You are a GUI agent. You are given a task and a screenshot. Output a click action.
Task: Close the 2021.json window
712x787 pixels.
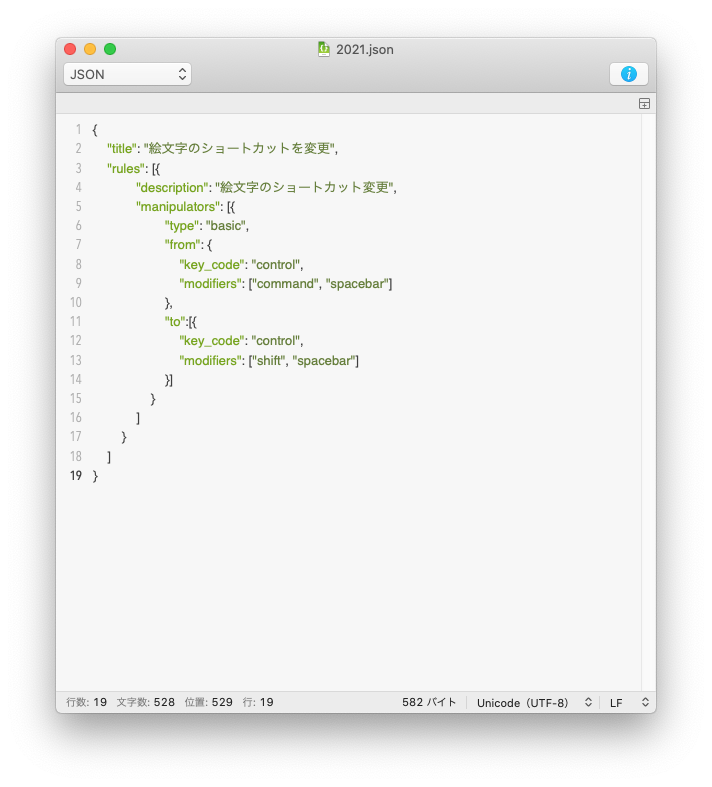(70, 49)
